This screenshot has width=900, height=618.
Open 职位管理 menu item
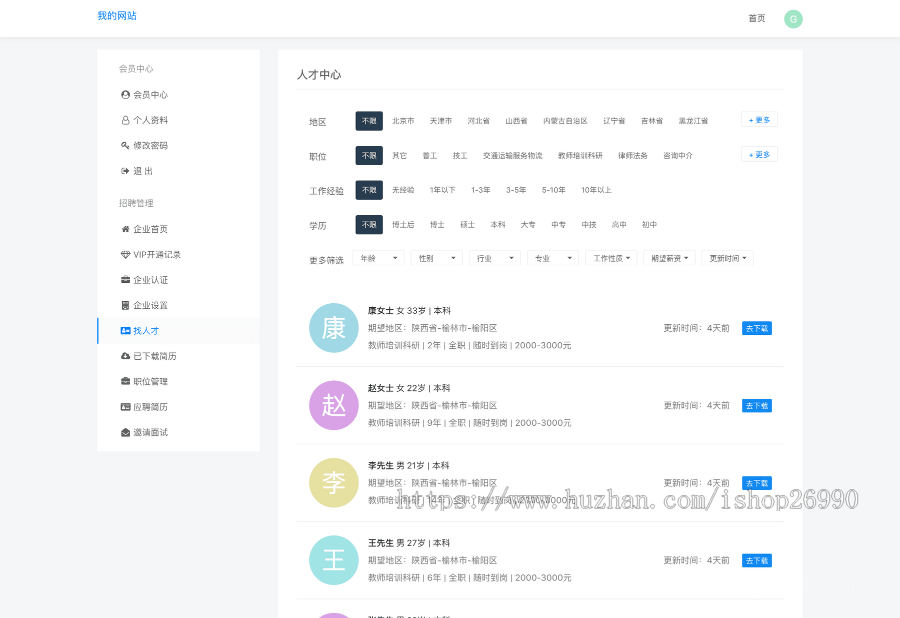(x=179, y=381)
